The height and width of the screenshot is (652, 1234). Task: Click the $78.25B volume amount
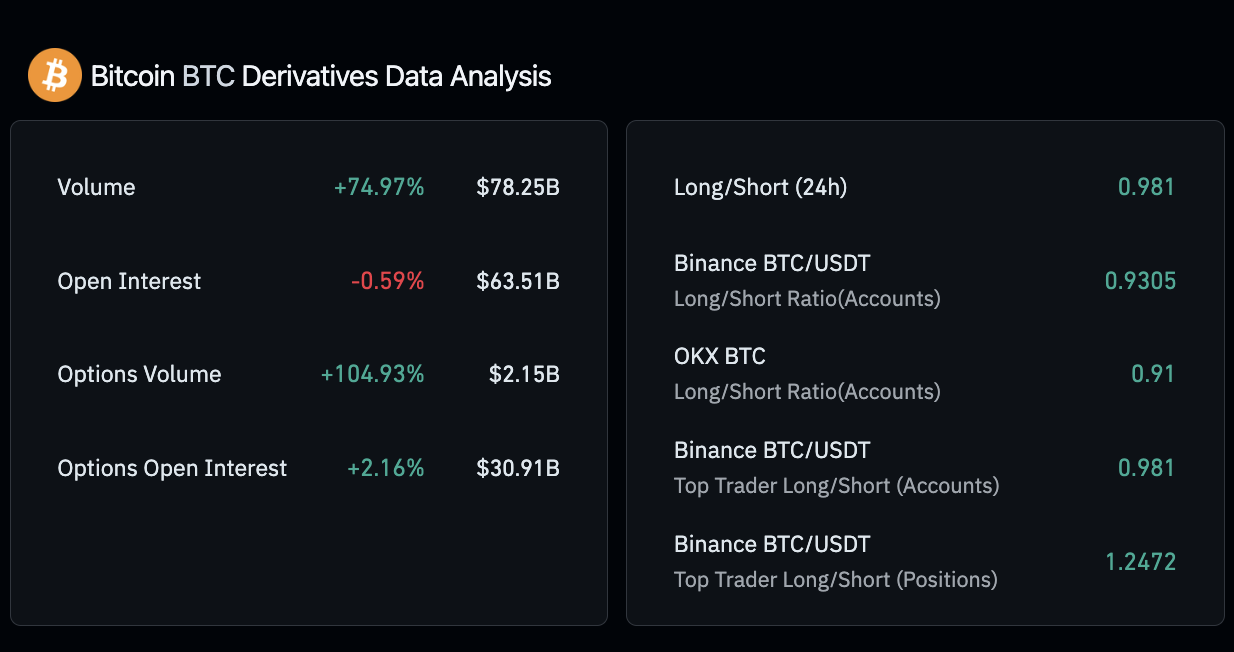pos(517,187)
